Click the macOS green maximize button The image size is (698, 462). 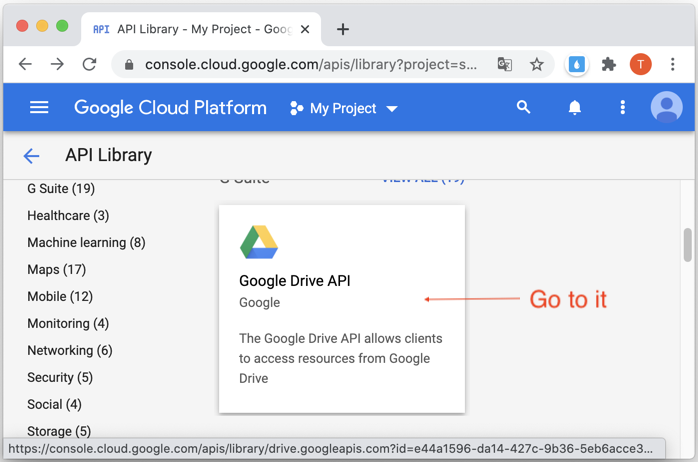(62, 26)
